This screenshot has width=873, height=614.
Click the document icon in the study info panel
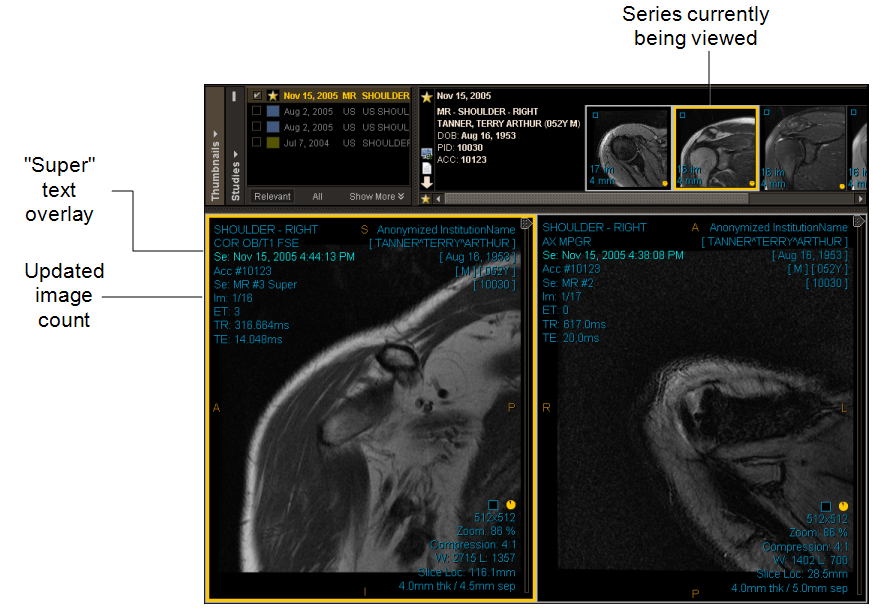coord(427,168)
